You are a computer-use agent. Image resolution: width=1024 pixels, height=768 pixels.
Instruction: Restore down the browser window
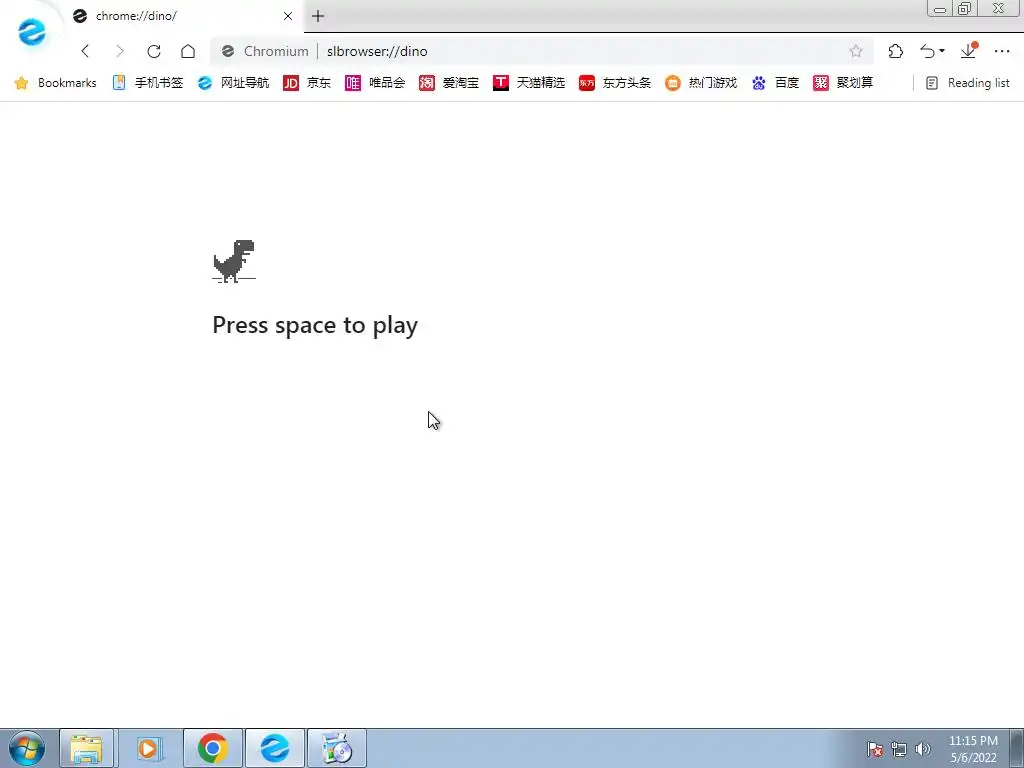pos(965,8)
